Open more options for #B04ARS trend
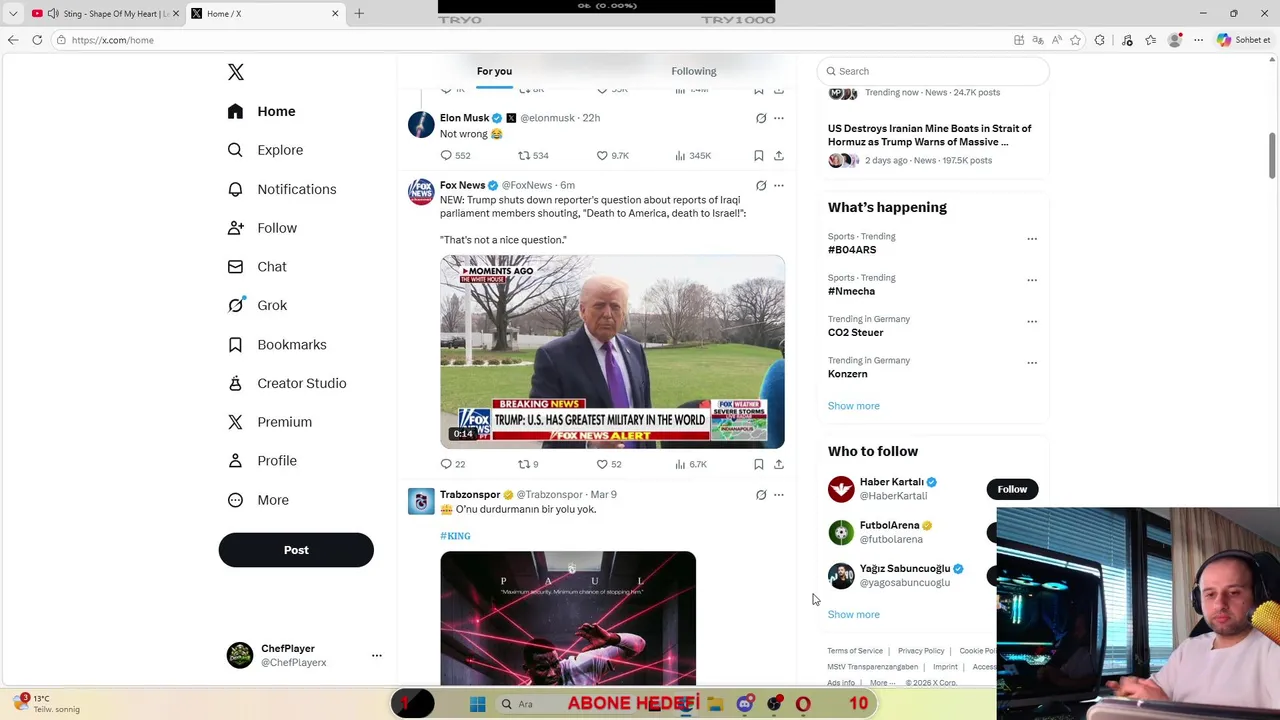The width and height of the screenshot is (1280, 720). tap(1032, 239)
